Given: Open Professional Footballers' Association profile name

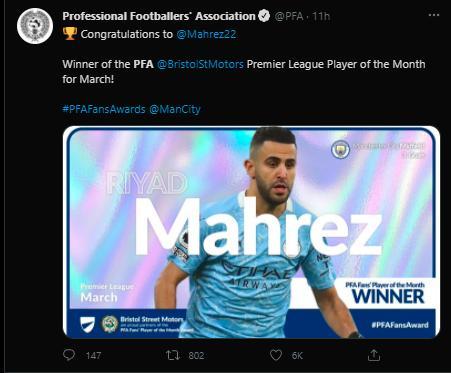Looking at the screenshot, I should pyautogui.click(x=159, y=16).
